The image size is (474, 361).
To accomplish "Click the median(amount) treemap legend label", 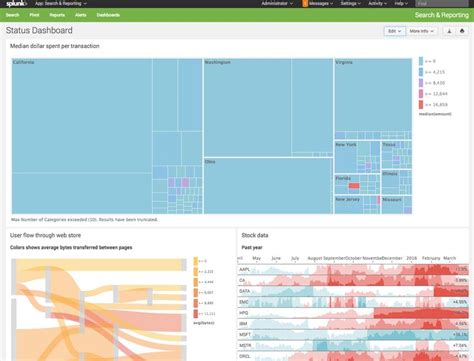I will pos(435,114).
